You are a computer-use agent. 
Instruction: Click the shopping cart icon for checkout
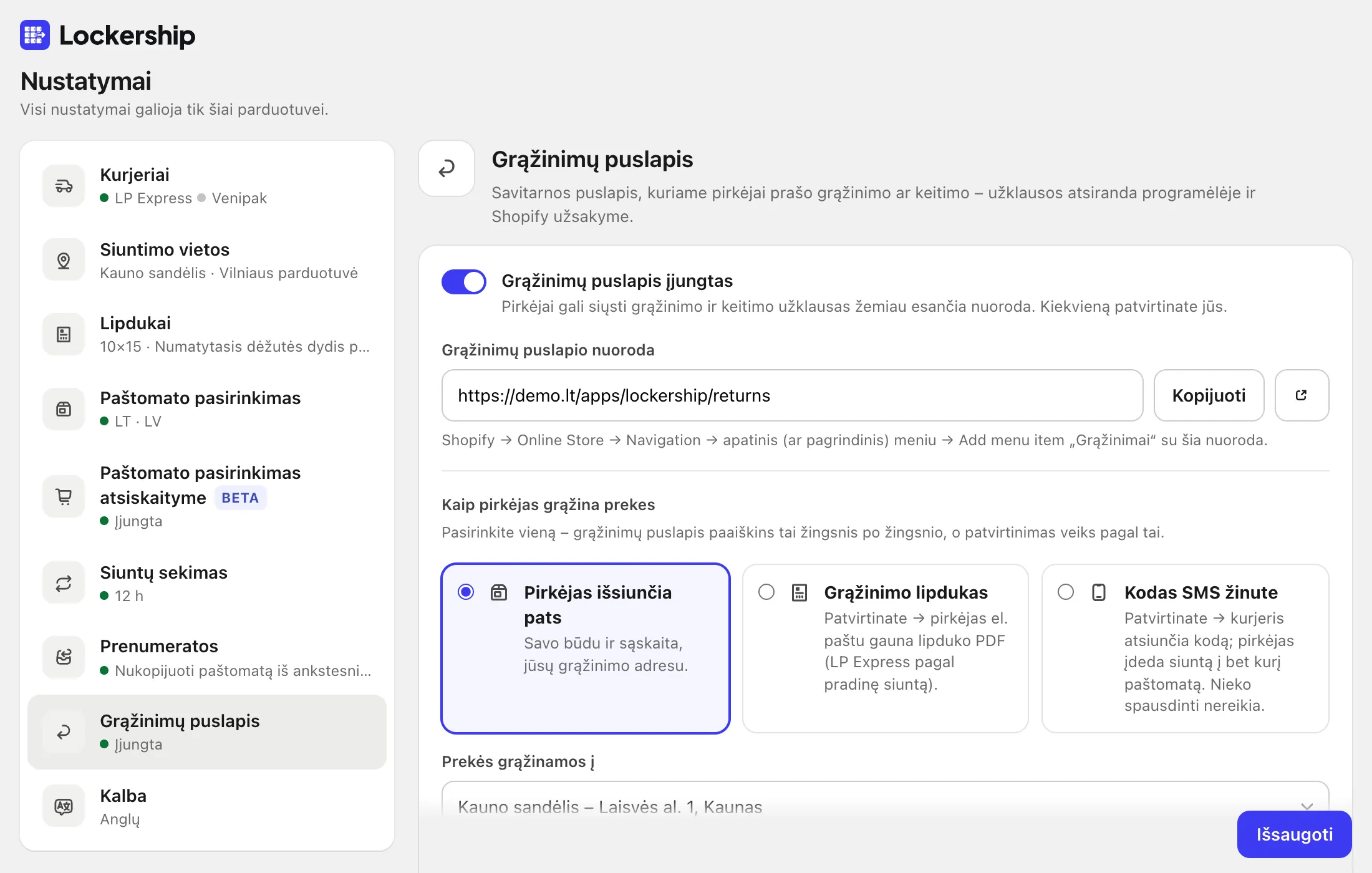[64, 496]
